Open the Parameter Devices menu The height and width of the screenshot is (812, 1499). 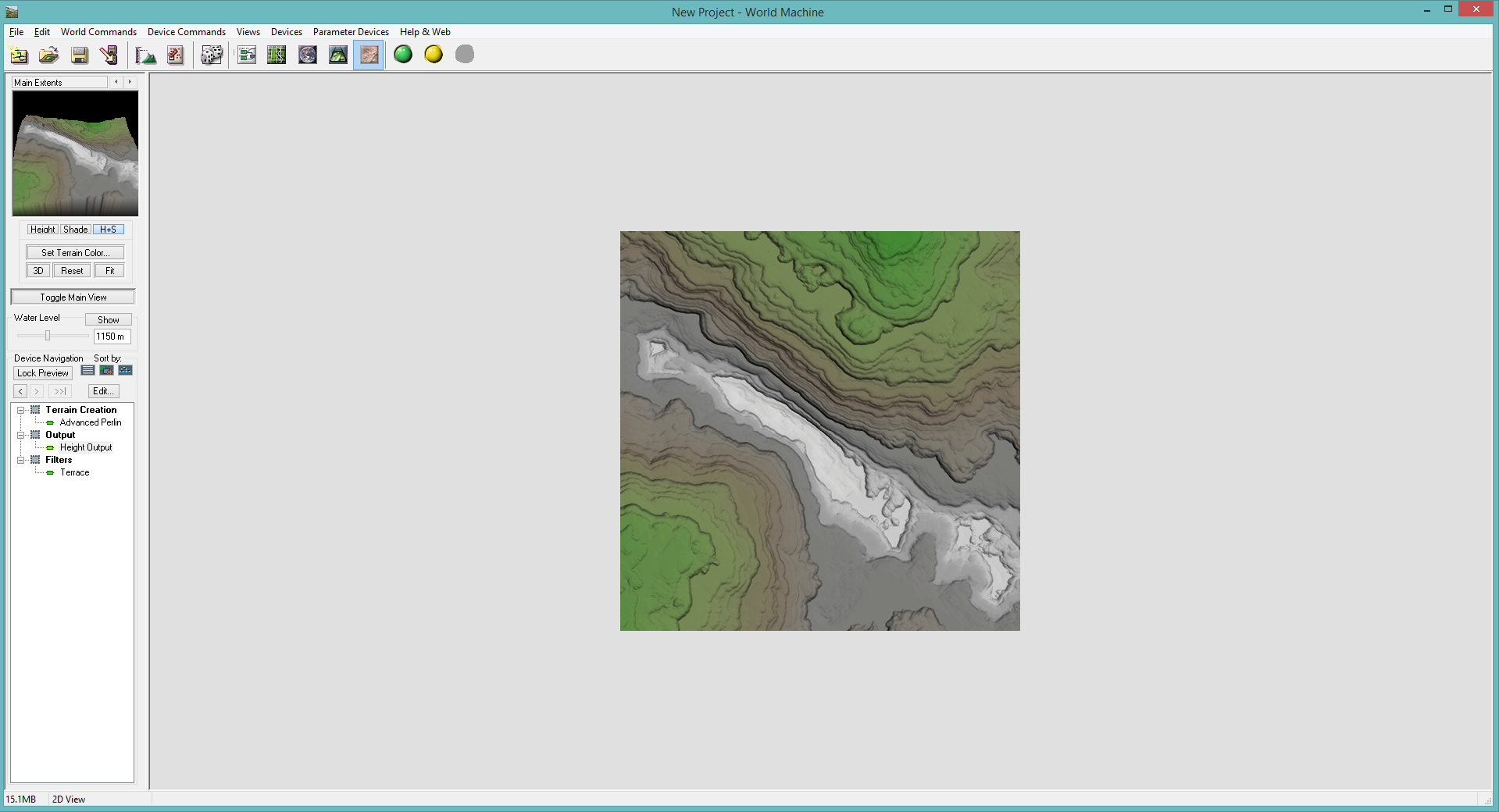[x=351, y=32]
